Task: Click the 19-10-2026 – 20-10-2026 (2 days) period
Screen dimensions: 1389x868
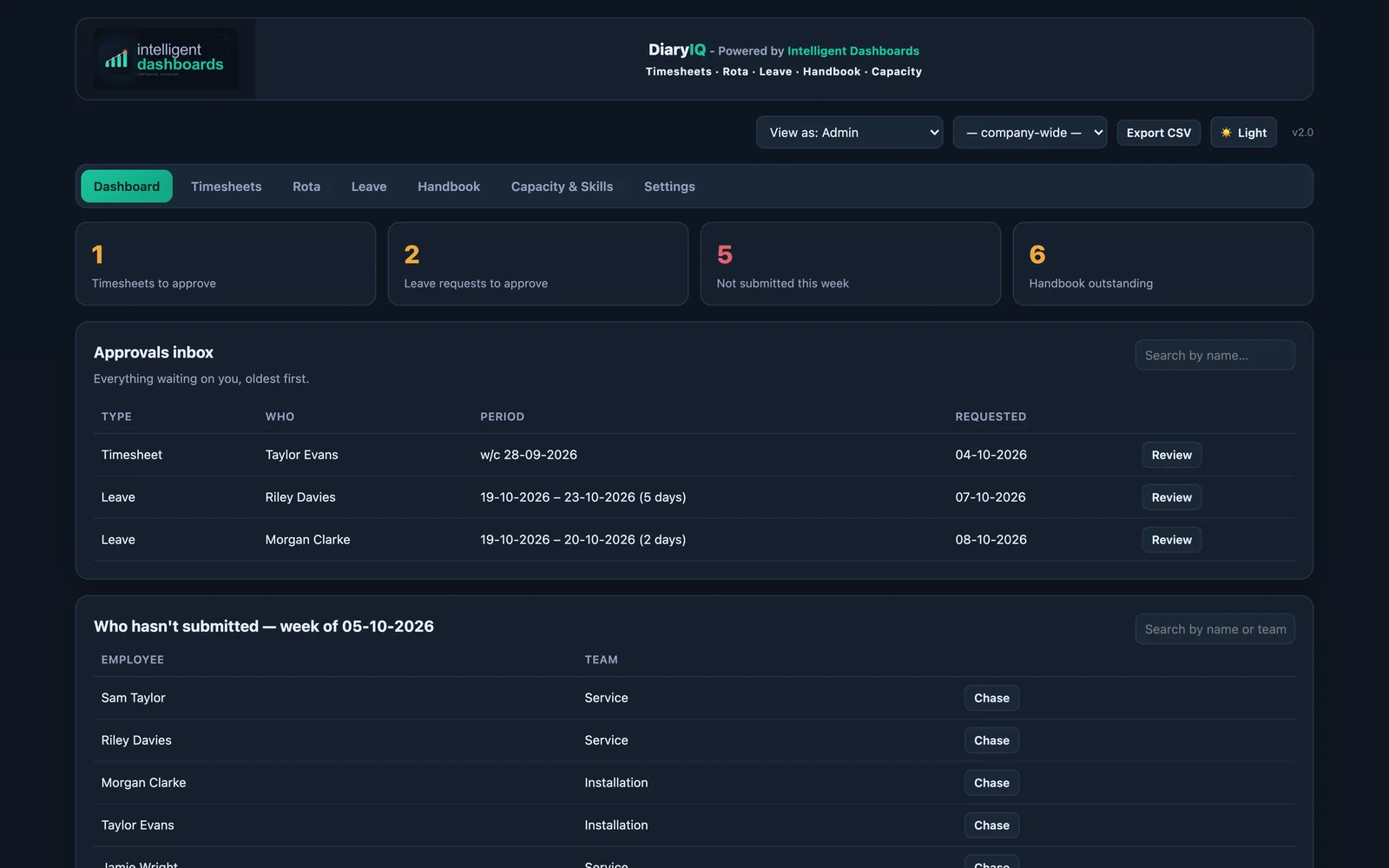Action: [x=583, y=540]
